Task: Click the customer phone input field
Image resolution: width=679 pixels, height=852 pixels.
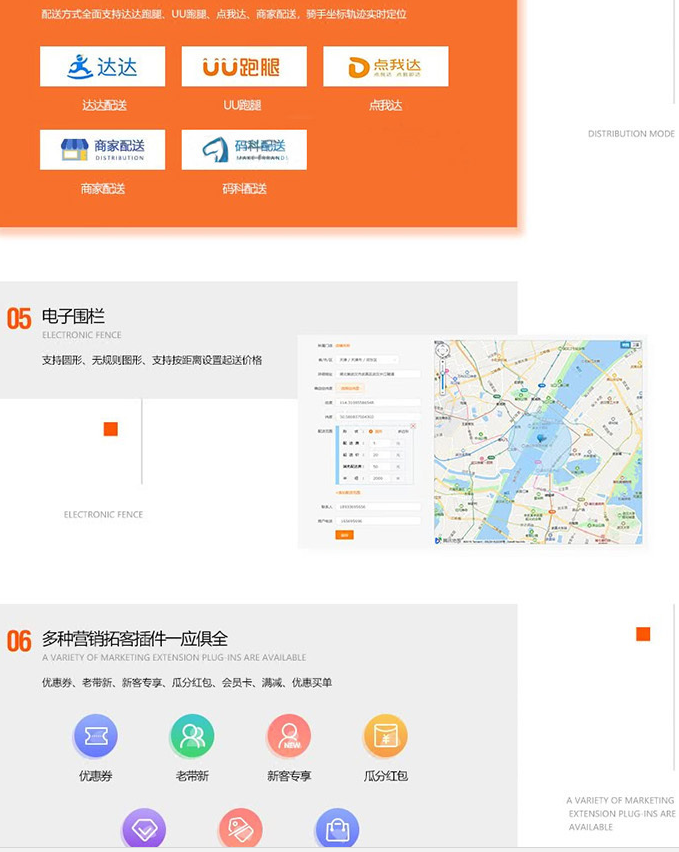Action: [378, 521]
